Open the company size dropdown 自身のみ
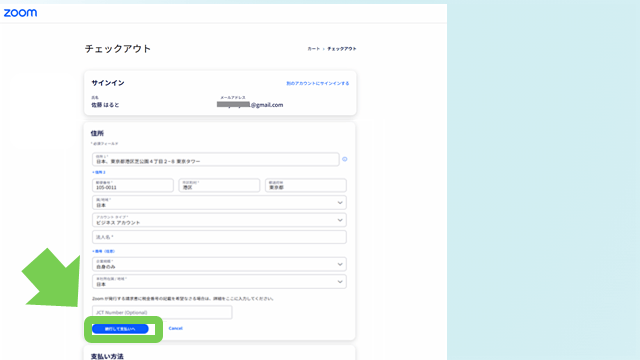The height and width of the screenshot is (360, 640). (x=219, y=264)
